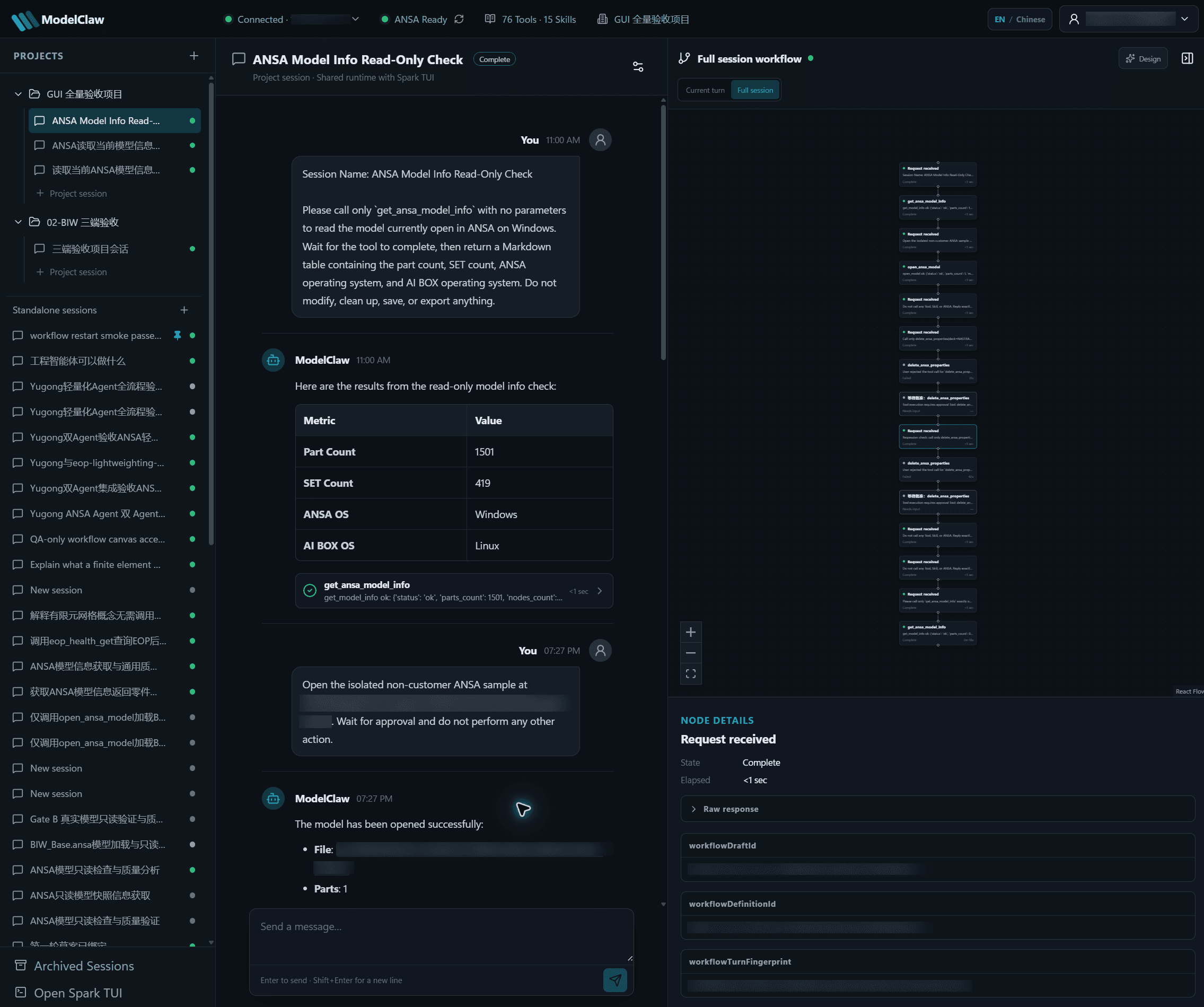Expand the Raw response section
The height and width of the screenshot is (1007, 1204).
coord(937,809)
